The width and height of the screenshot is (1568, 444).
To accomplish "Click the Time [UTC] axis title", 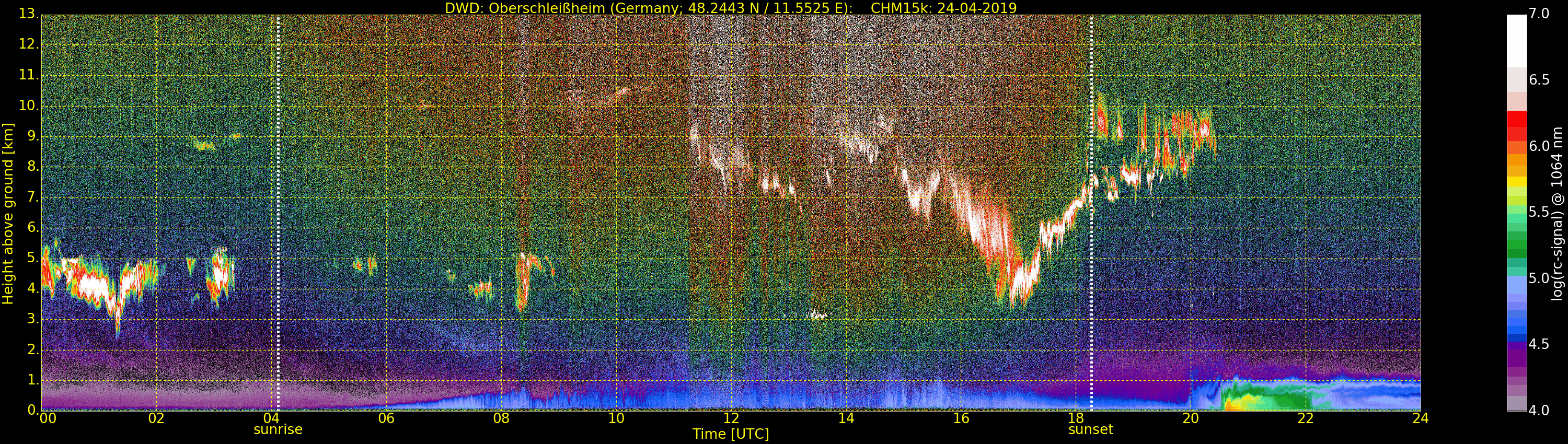I will coord(731,434).
